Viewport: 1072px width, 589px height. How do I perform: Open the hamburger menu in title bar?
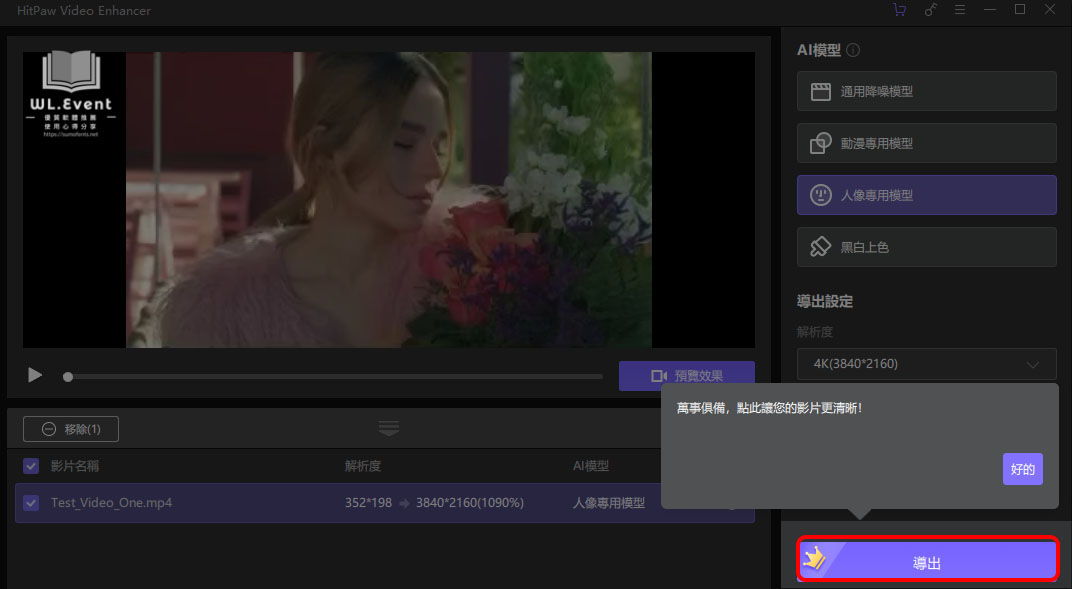(x=960, y=10)
